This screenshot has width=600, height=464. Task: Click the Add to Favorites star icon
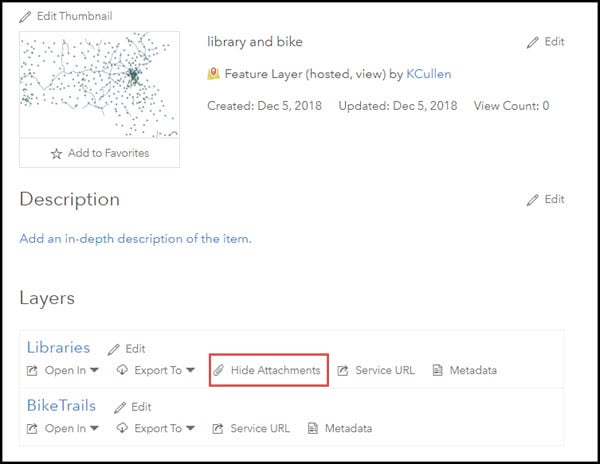pyautogui.click(x=57, y=153)
